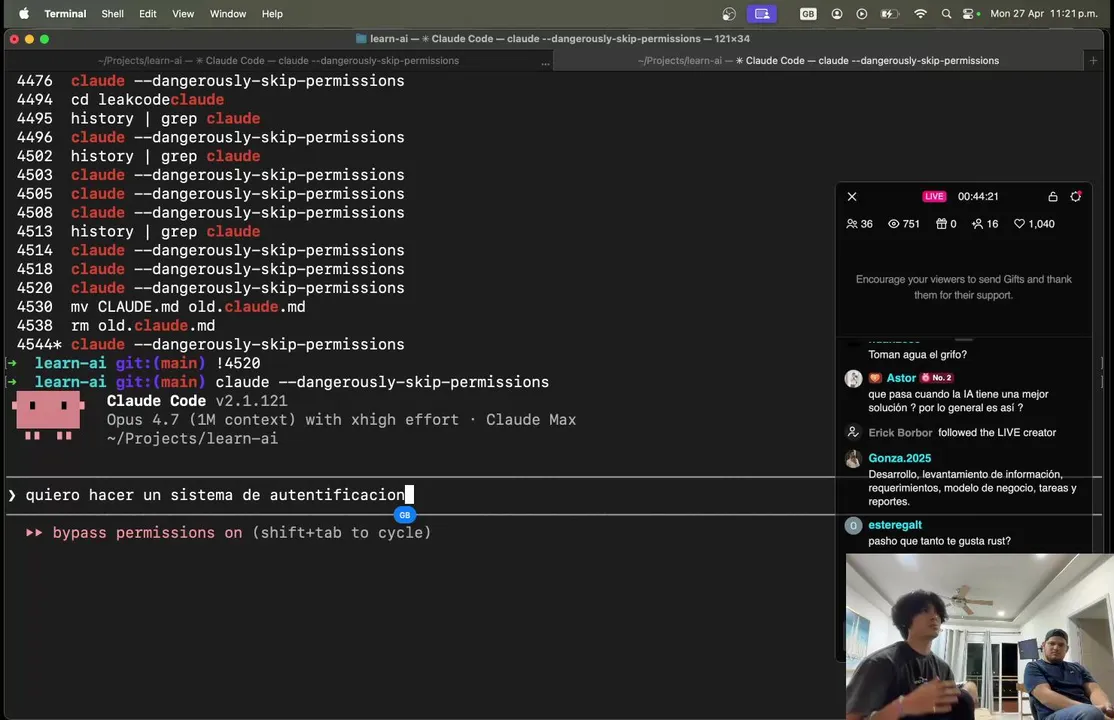
Task: Click the ~/Projects/learn-ai path under Claude Code
Action: (192, 439)
